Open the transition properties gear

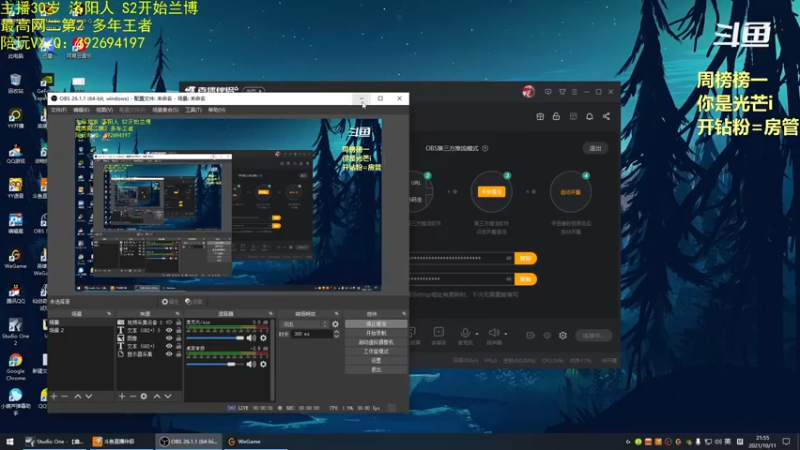(x=335, y=324)
